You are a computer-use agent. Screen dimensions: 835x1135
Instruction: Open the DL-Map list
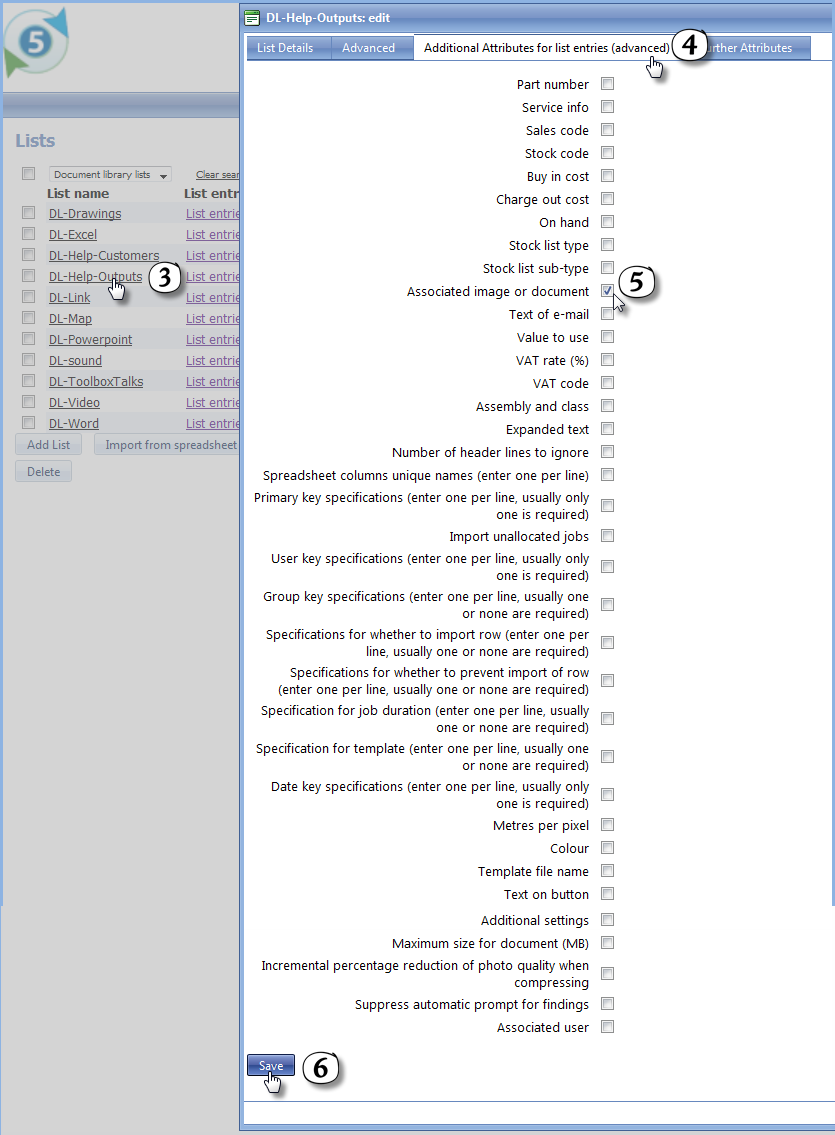click(70, 318)
